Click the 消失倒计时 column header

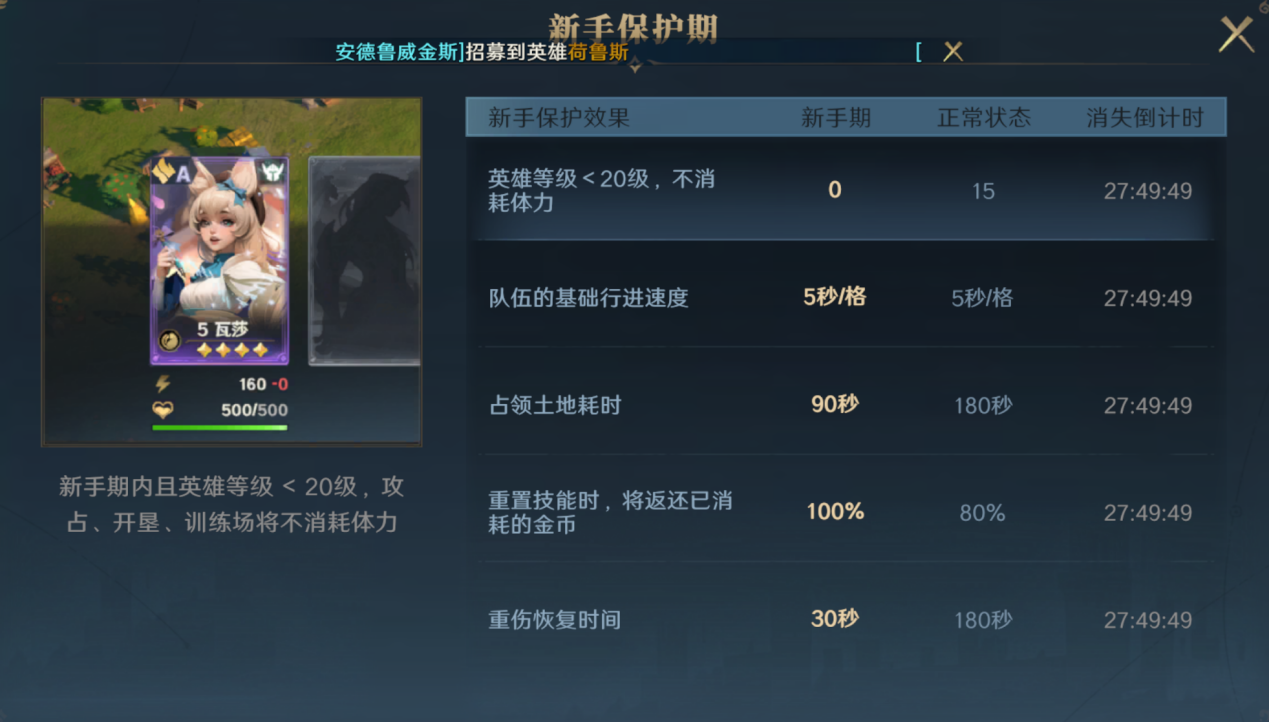point(1145,117)
